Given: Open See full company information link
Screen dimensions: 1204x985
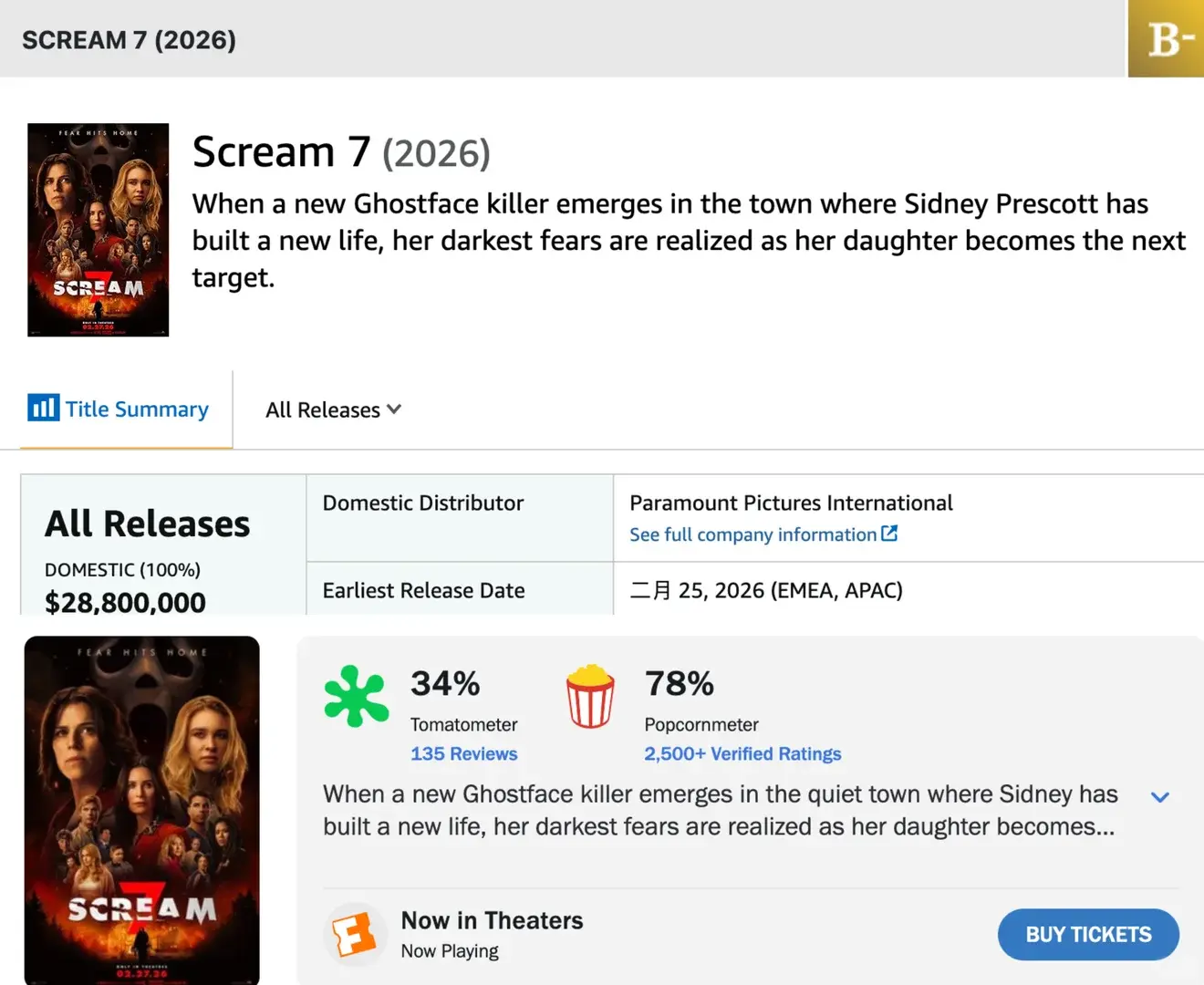Looking at the screenshot, I should pyautogui.click(x=752, y=534).
